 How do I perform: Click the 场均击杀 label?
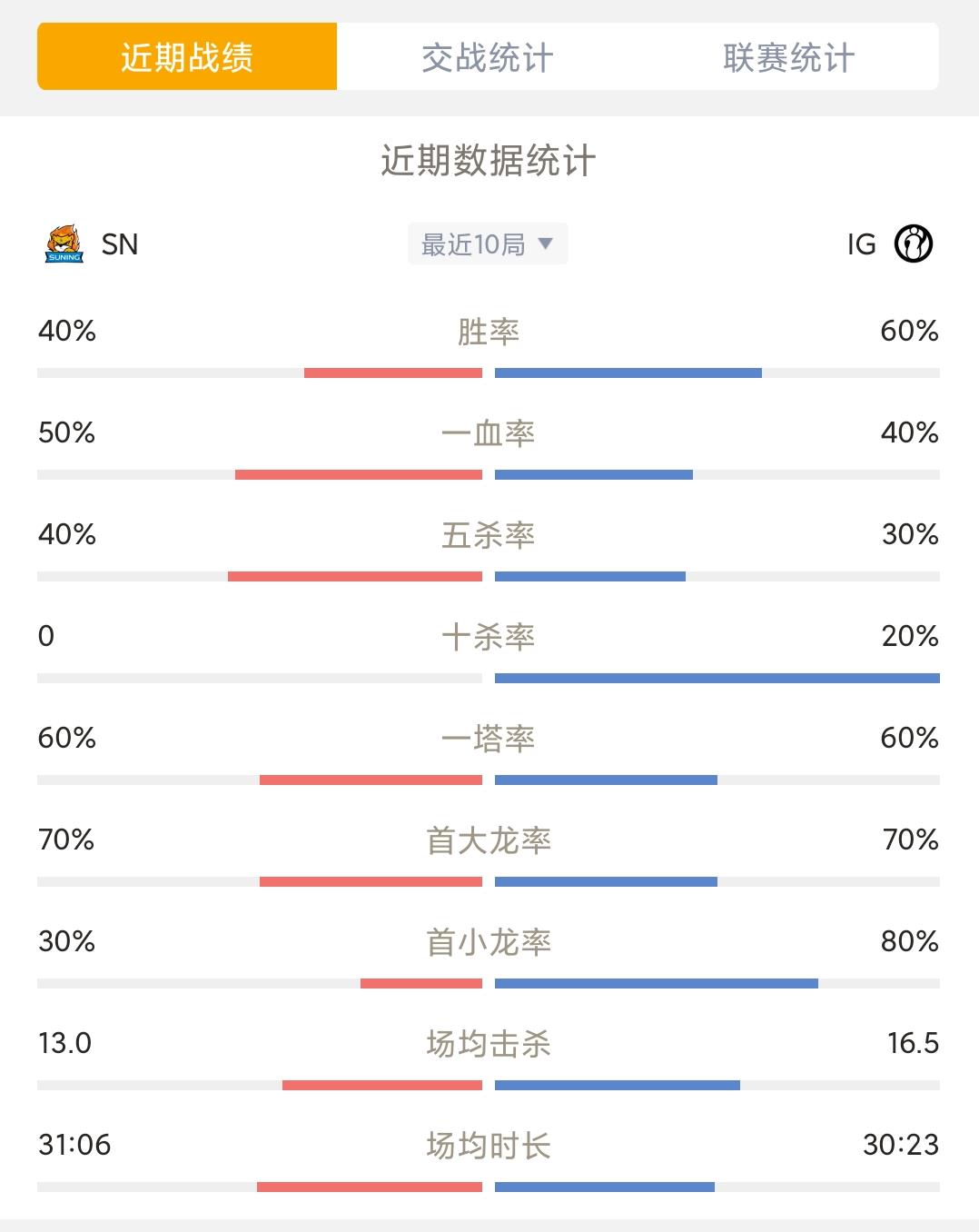coord(489,1044)
